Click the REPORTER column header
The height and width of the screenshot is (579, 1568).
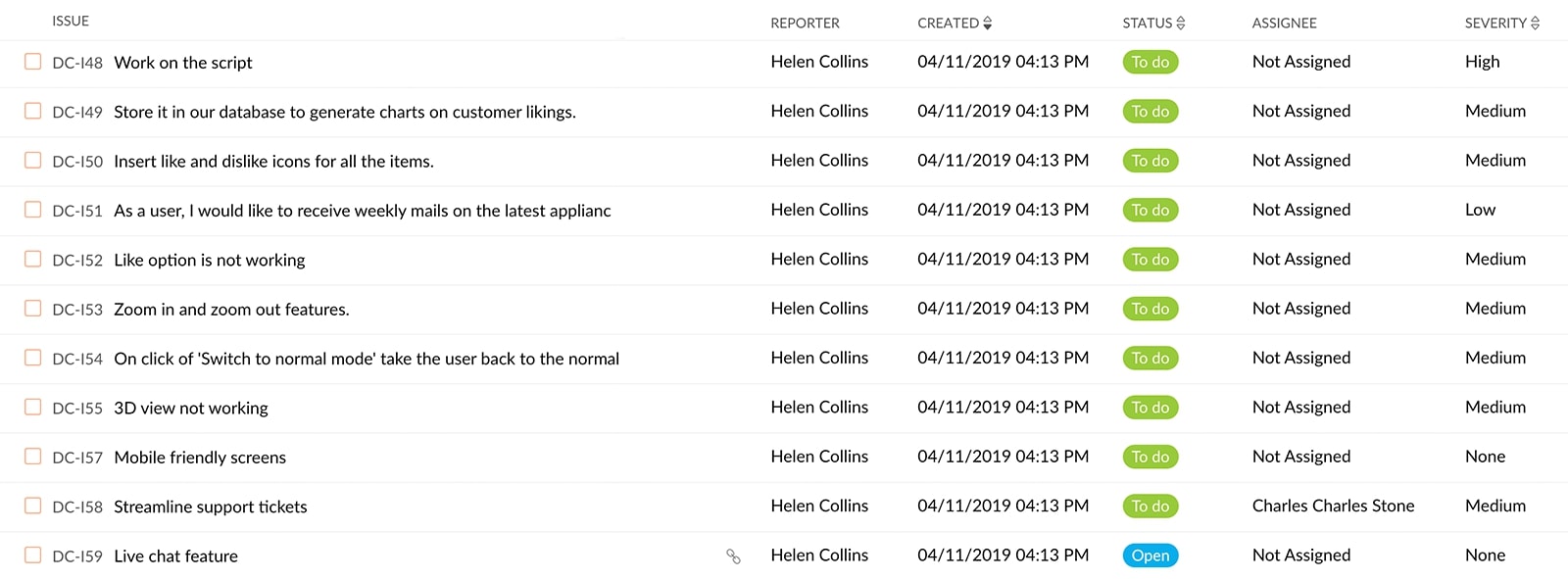(805, 23)
